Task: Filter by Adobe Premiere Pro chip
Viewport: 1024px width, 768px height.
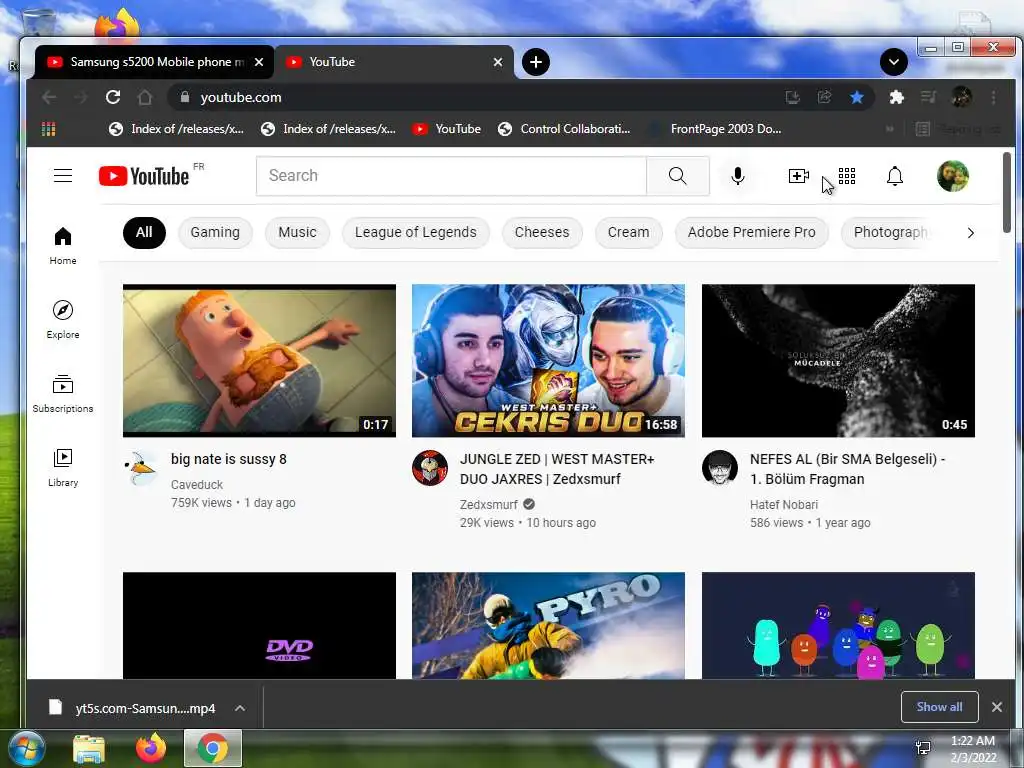Action: pos(751,232)
